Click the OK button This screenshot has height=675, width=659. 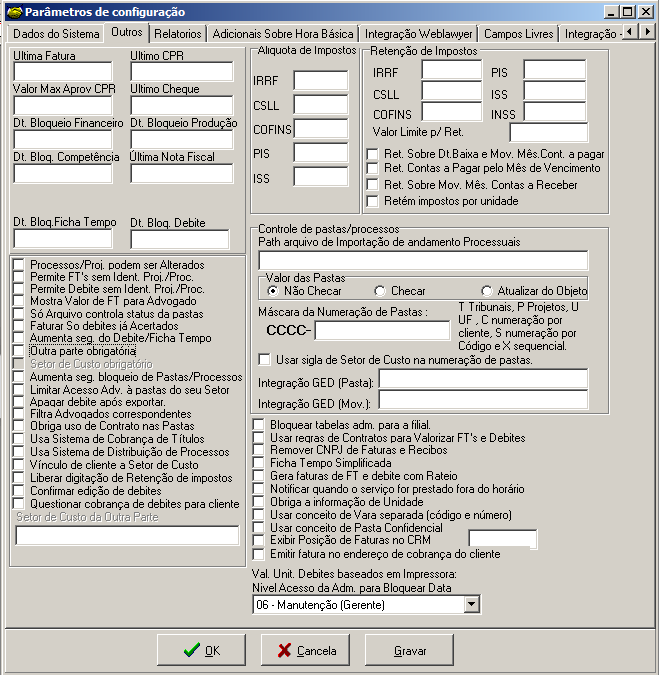(201, 650)
